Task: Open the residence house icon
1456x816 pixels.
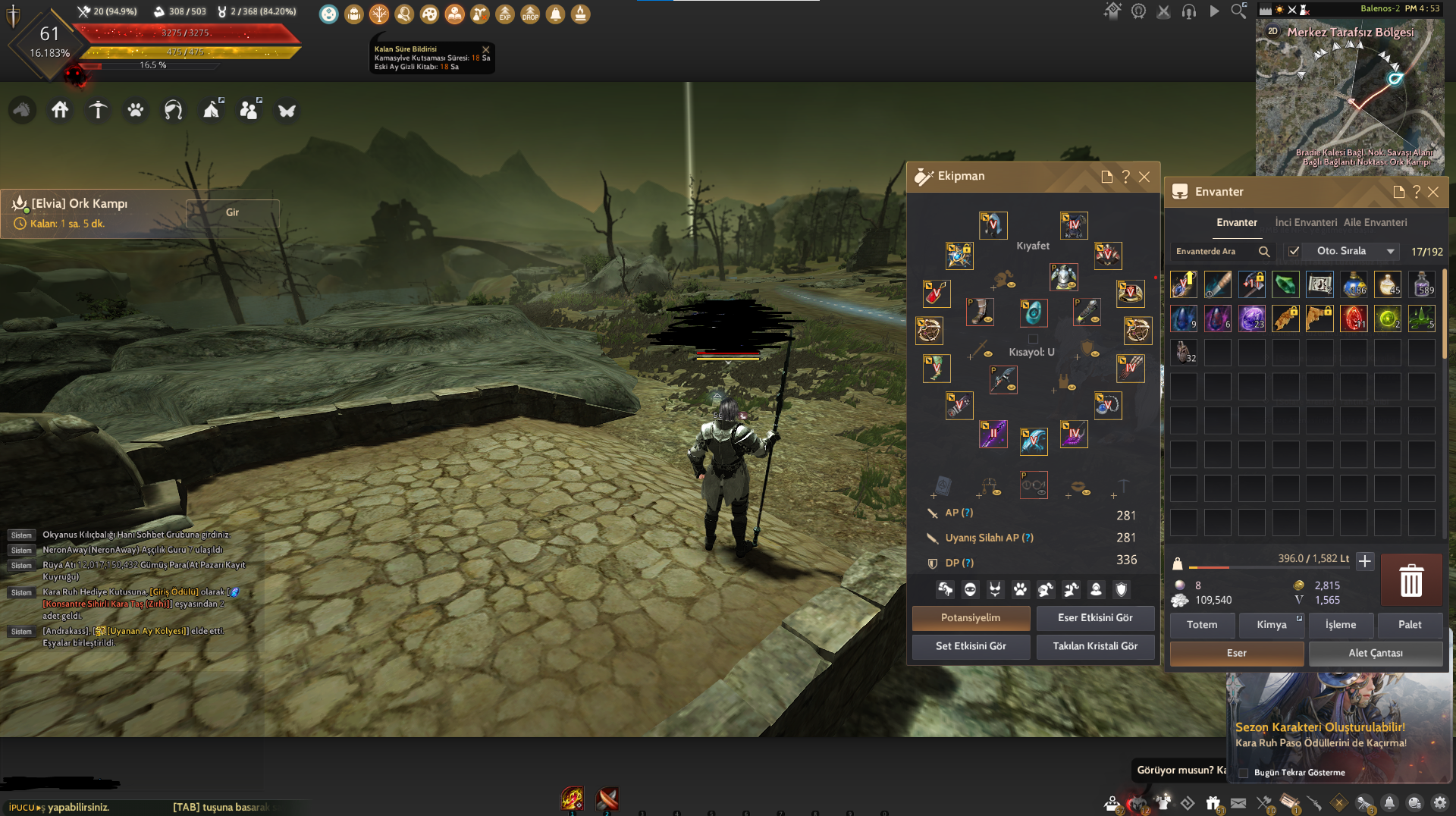Action: tap(60, 111)
